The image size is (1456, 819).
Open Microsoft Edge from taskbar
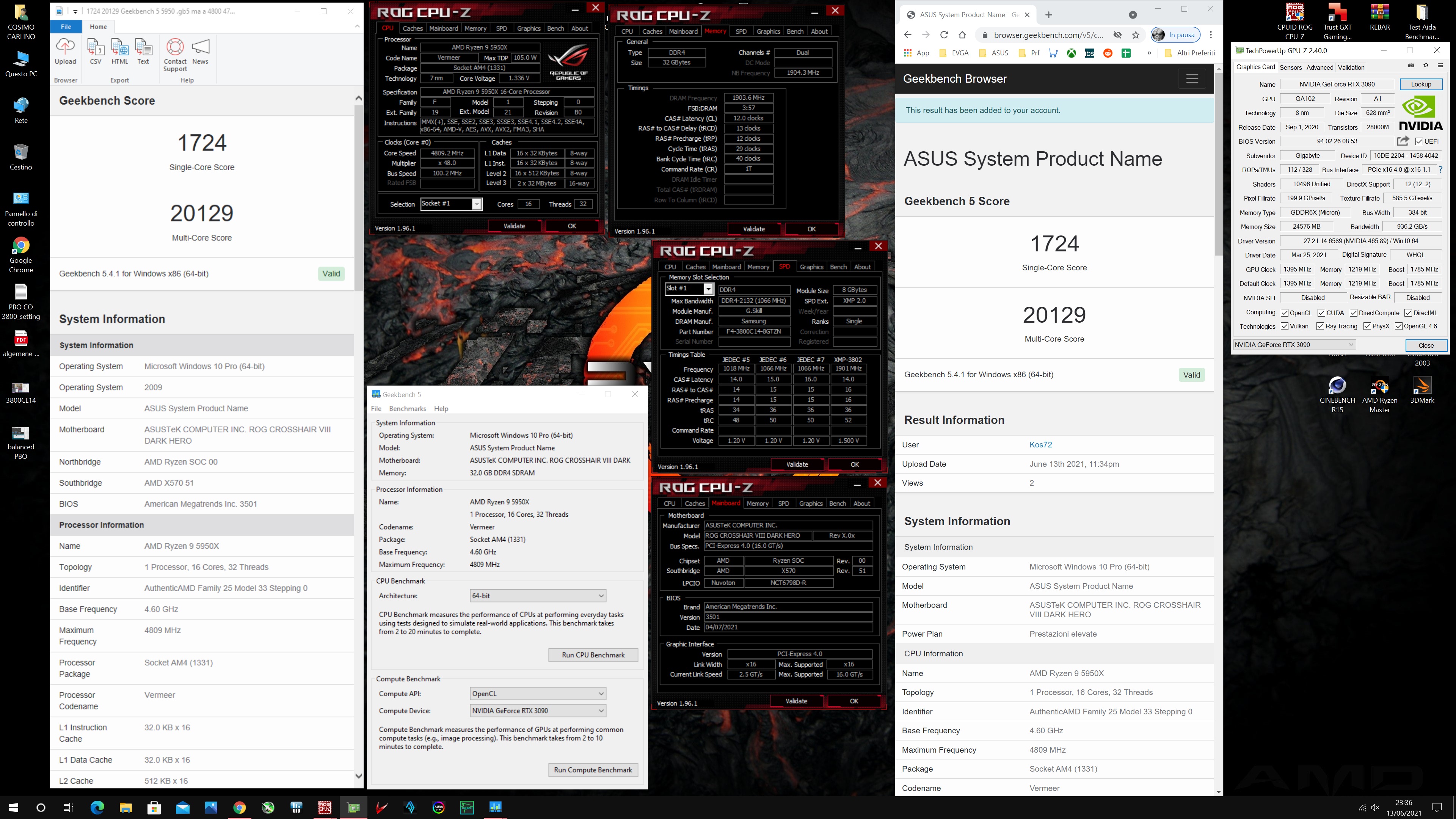[x=97, y=808]
